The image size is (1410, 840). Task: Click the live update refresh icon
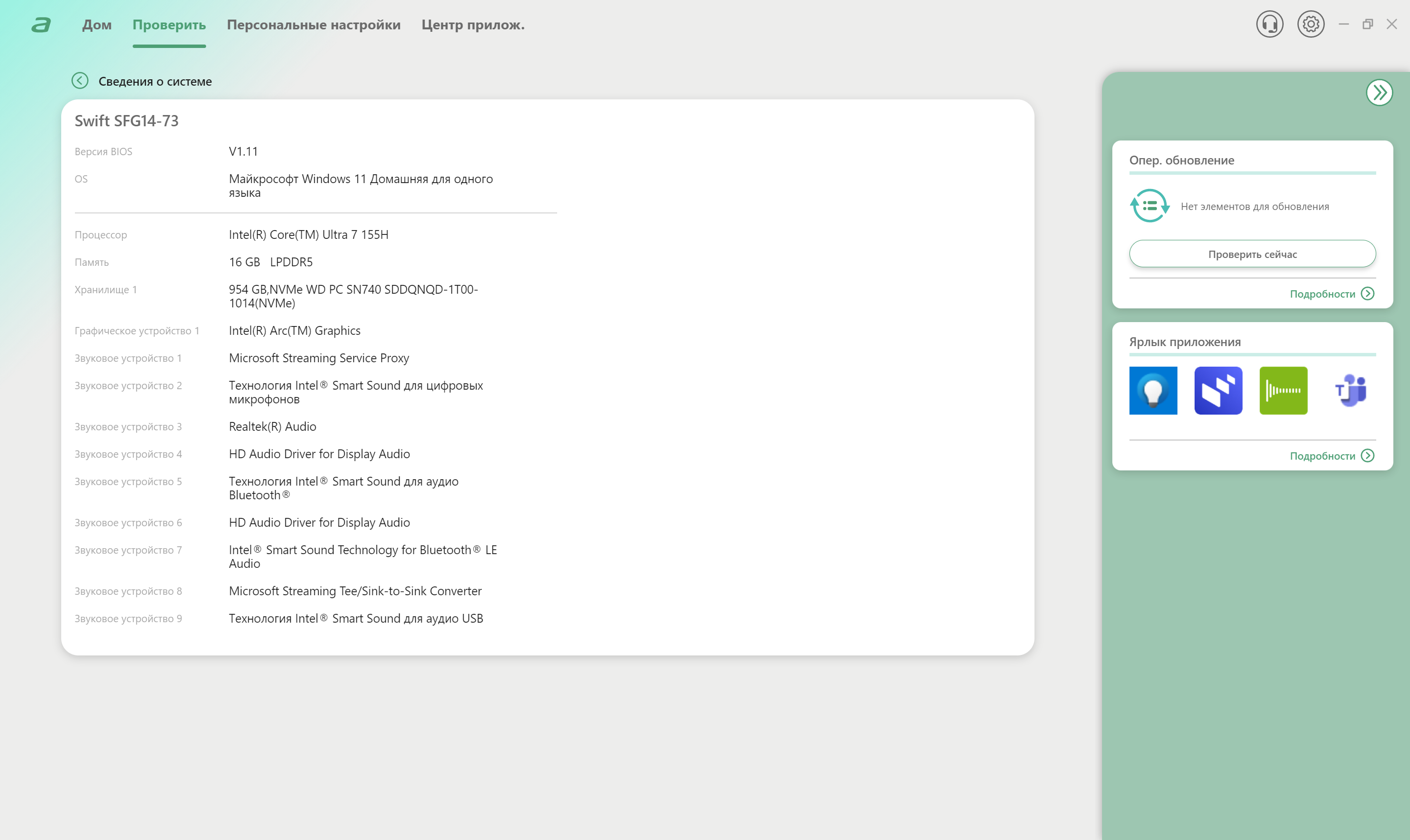coord(1149,206)
